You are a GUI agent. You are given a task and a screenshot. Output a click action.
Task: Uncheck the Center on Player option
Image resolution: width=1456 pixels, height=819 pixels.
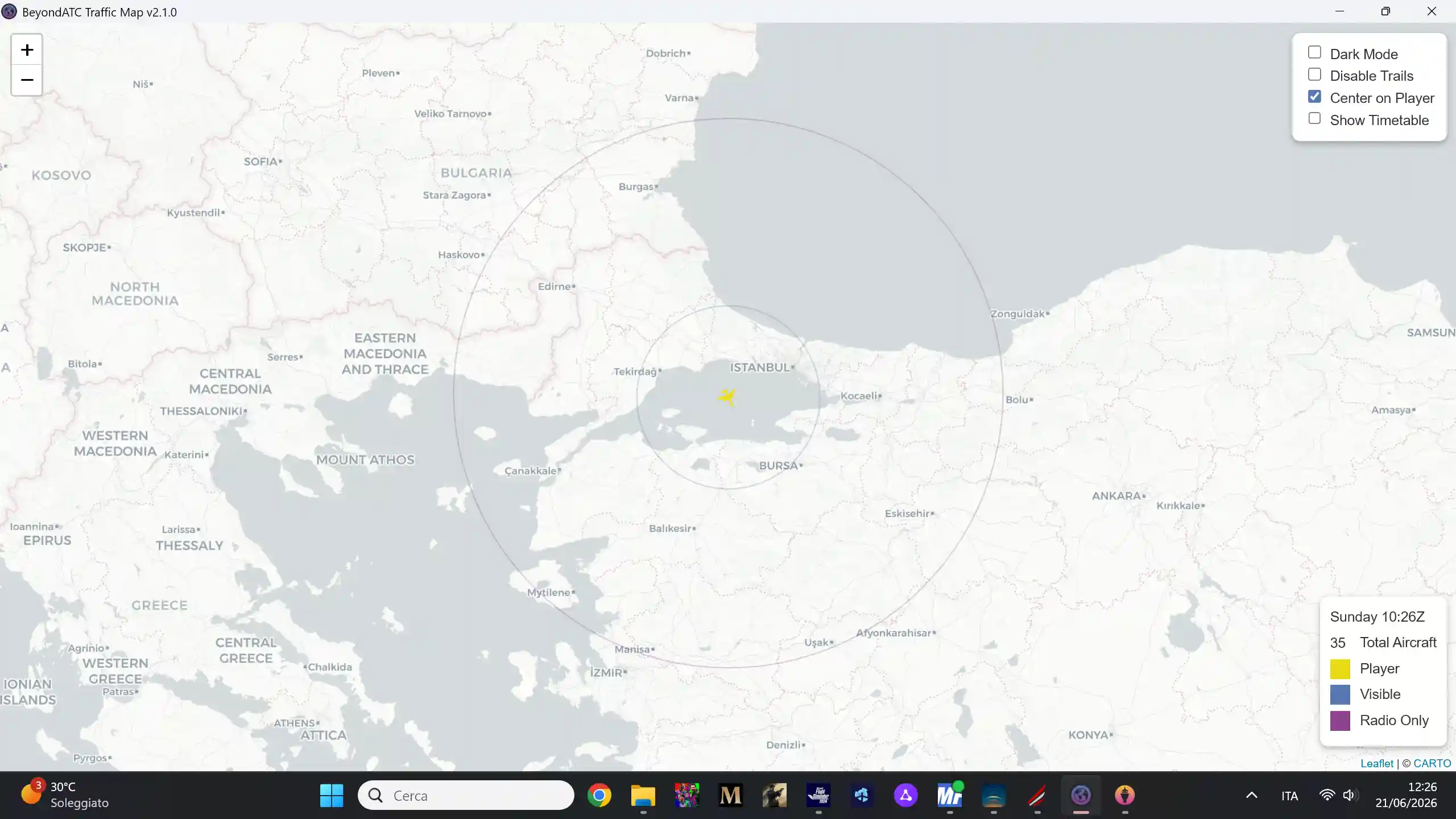point(1314,97)
